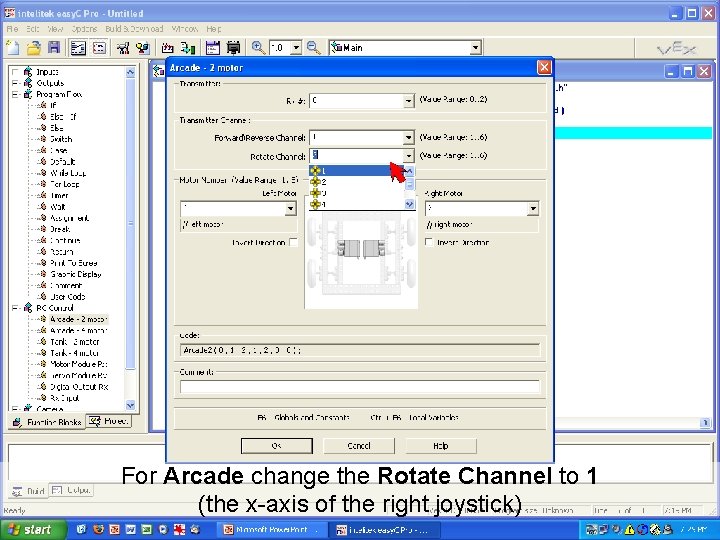This screenshot has height=540, width=720.
Task: Click the Firefox quick launch icon in taskbar
Action: click(98, 529)
